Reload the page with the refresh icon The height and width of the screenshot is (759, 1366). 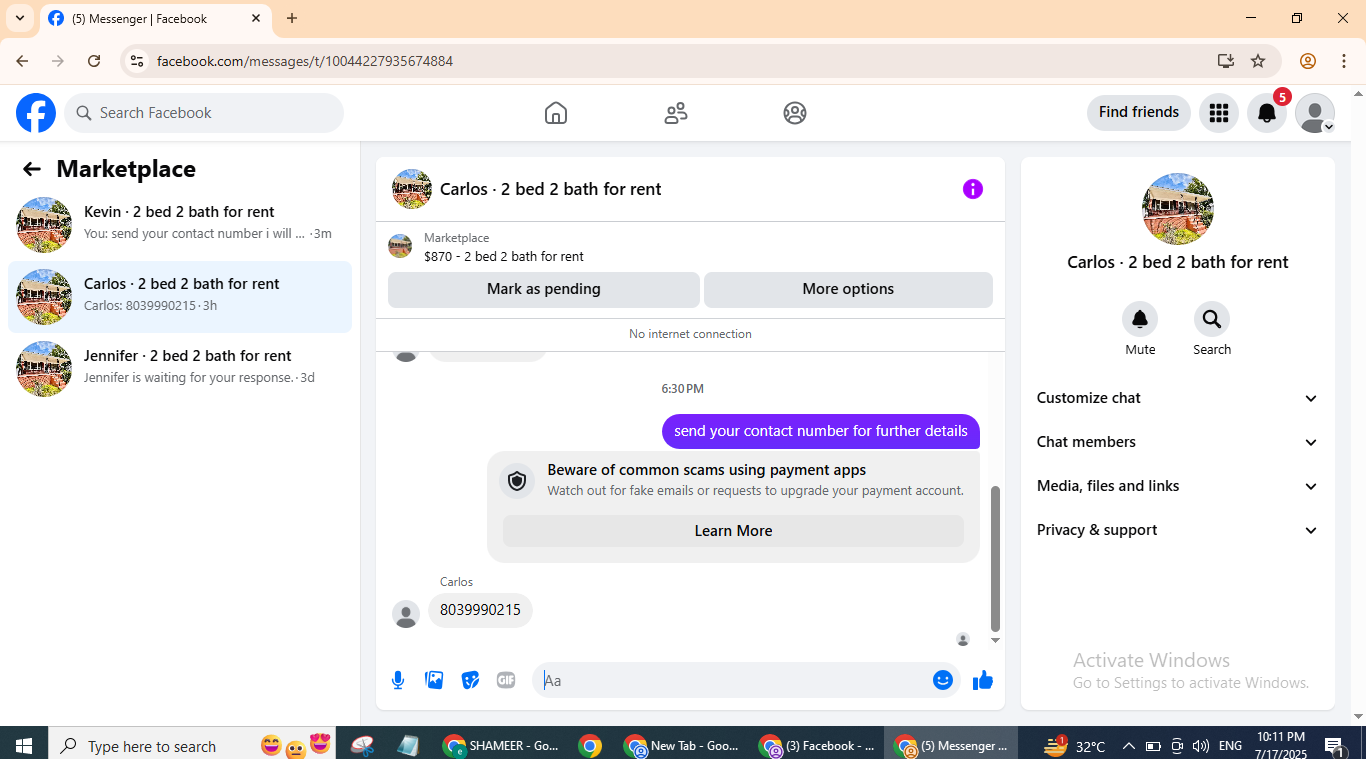[x=94, y=61]
